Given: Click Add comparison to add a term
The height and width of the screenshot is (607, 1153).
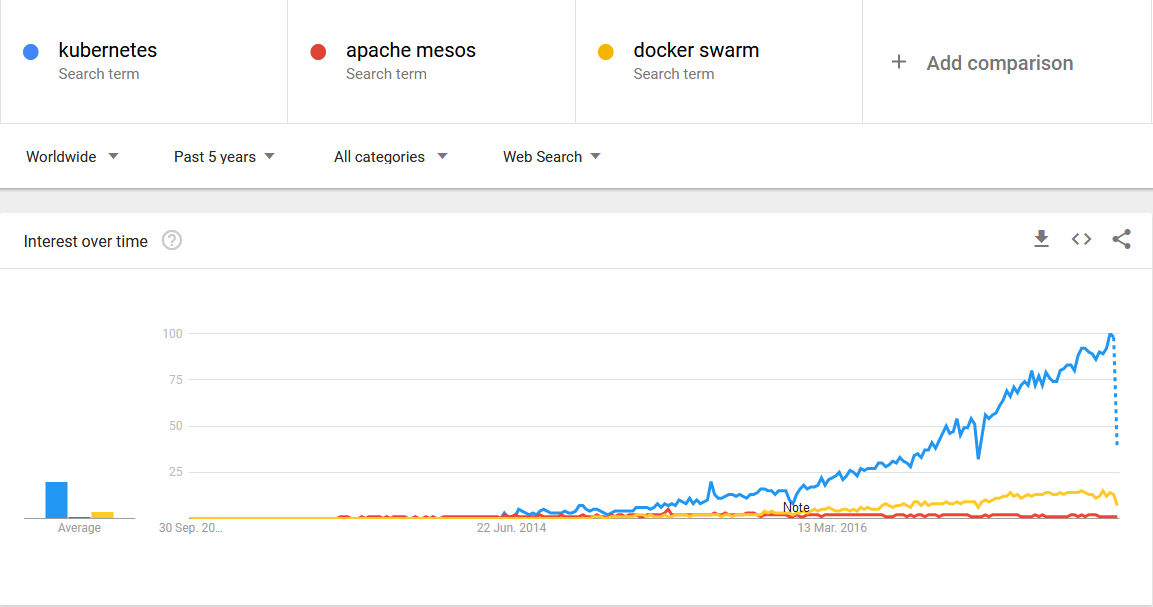Looking at the screenshot, I should (999, 62).
